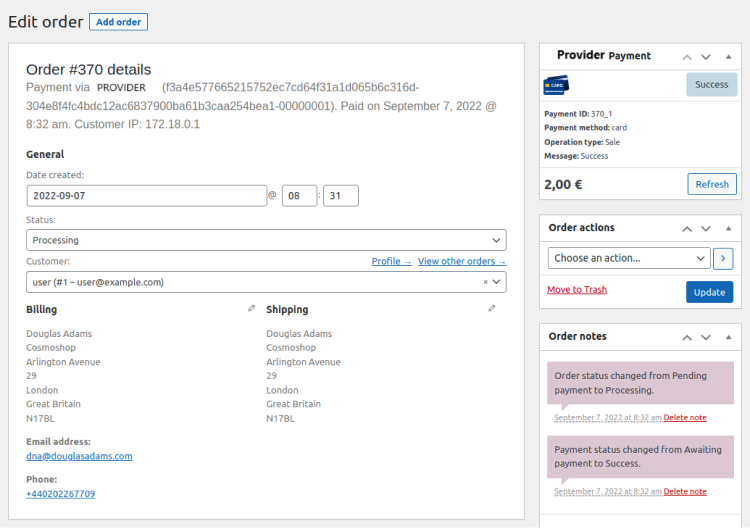
Task: Click Move to Trash link
Action: (x=577, y=290)
